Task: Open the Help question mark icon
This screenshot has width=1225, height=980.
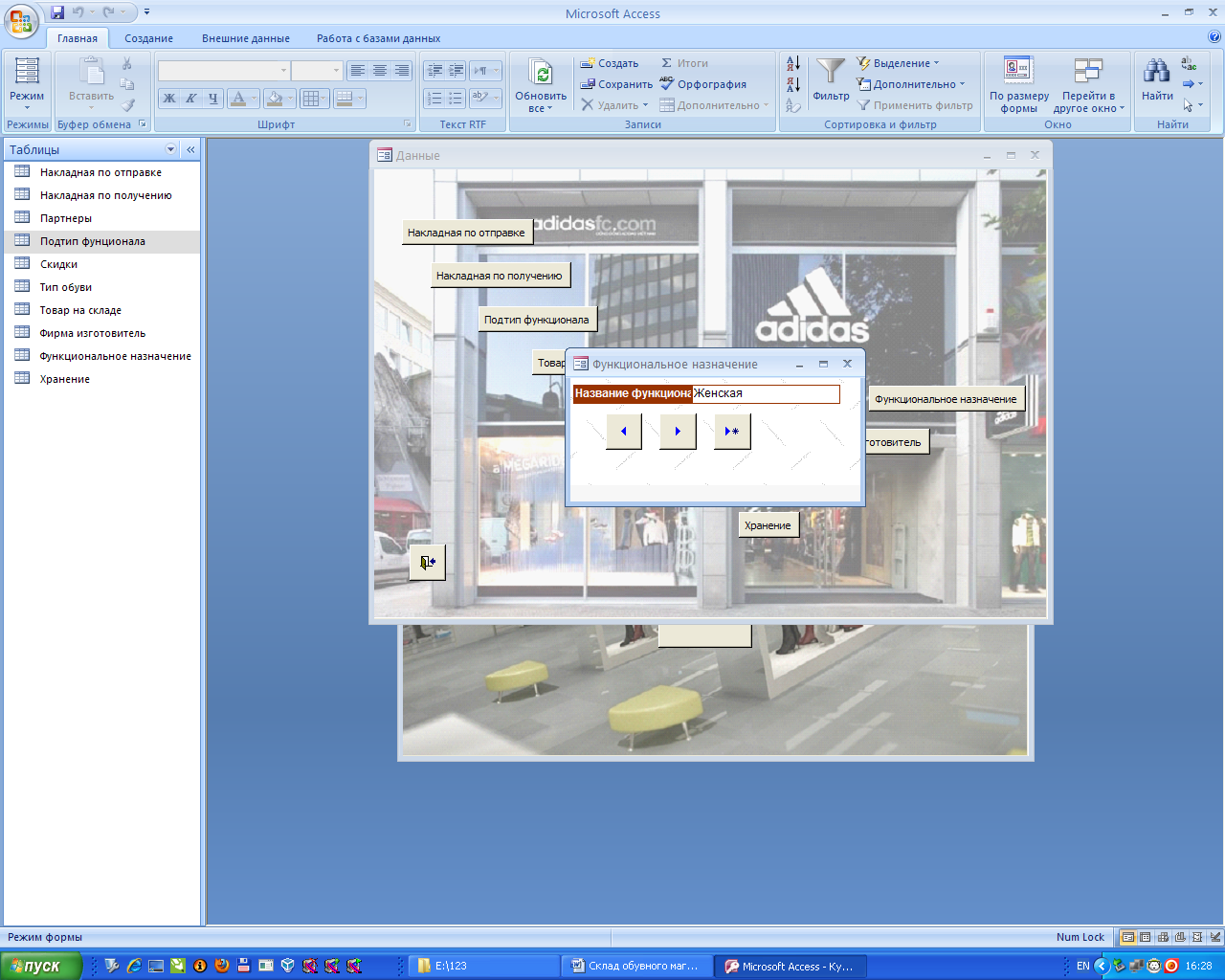Action: coord(1214,37)
